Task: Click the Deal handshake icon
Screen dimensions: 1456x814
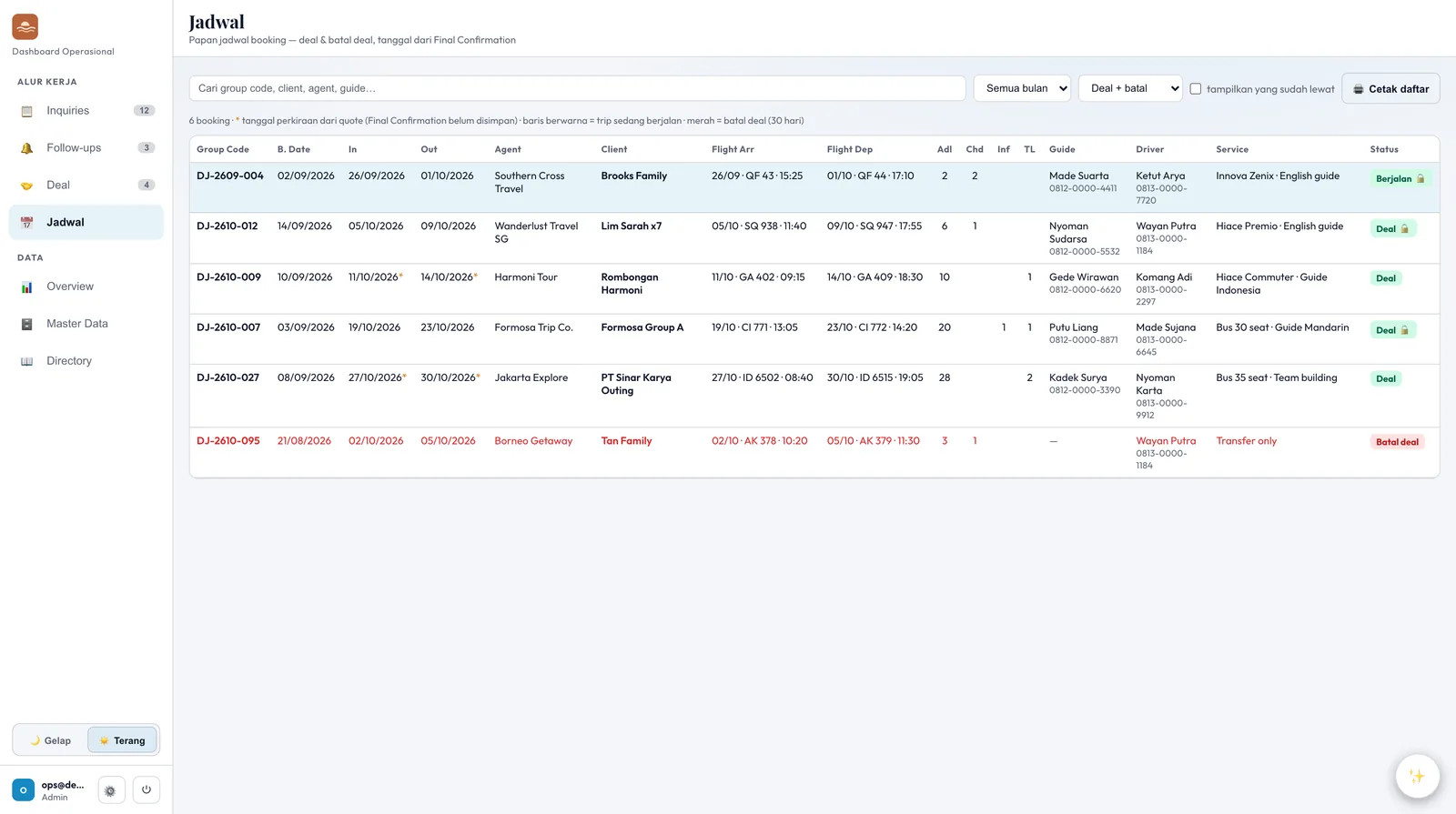Action: 27,186
